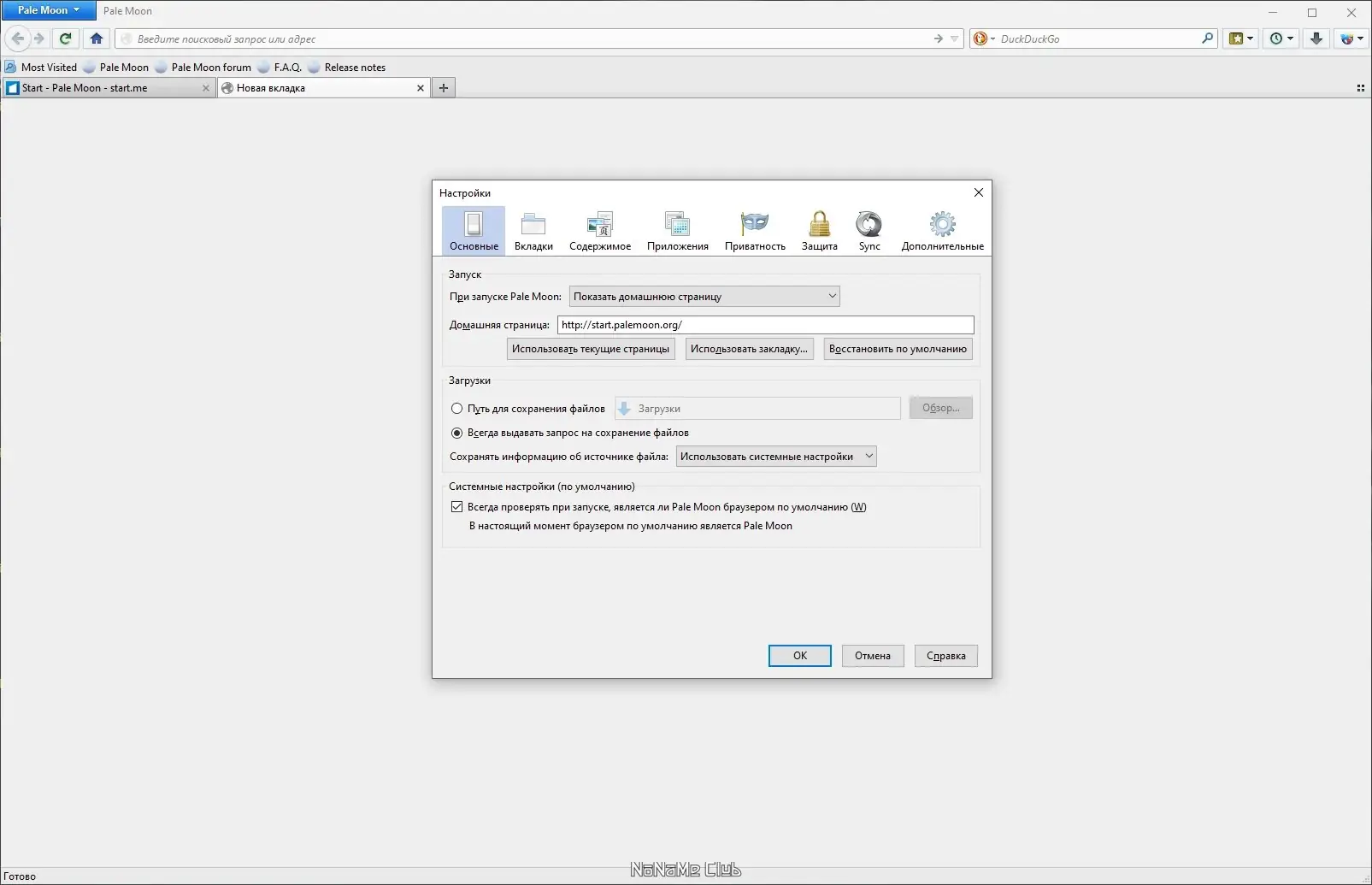This screenshot has height=885, width=1372.
Task: Click Восстановить по умолчанию button
Action: 898,349
